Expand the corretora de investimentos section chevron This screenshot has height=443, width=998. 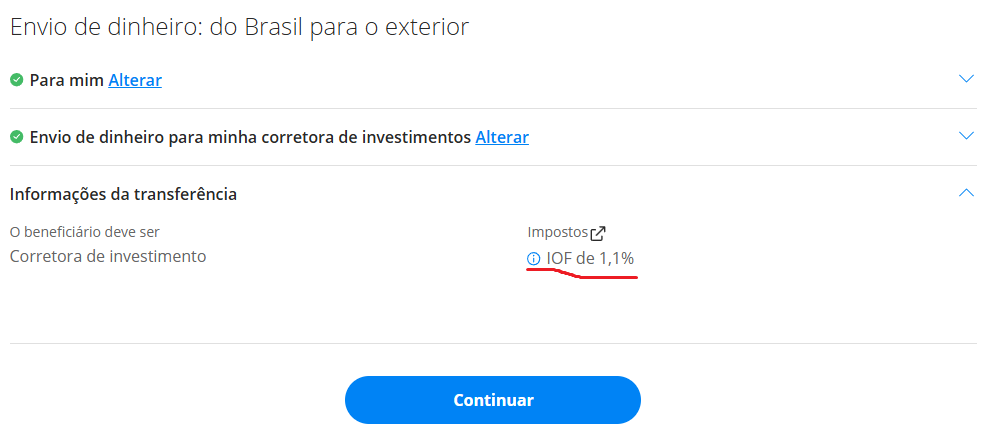point(966,136)
